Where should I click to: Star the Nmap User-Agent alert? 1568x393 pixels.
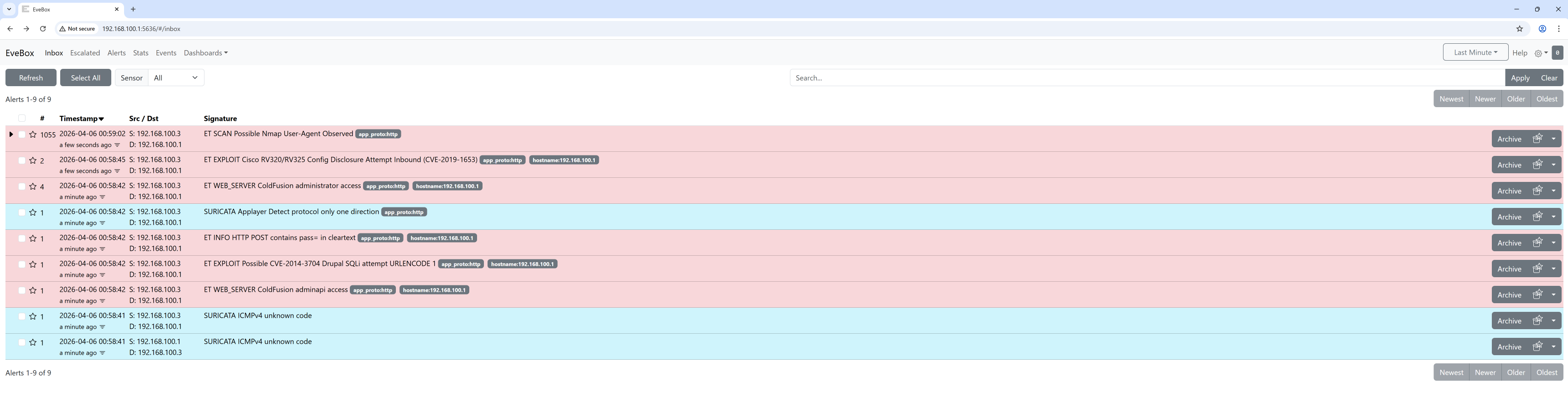pyautogui.click(x=33, y=134)
